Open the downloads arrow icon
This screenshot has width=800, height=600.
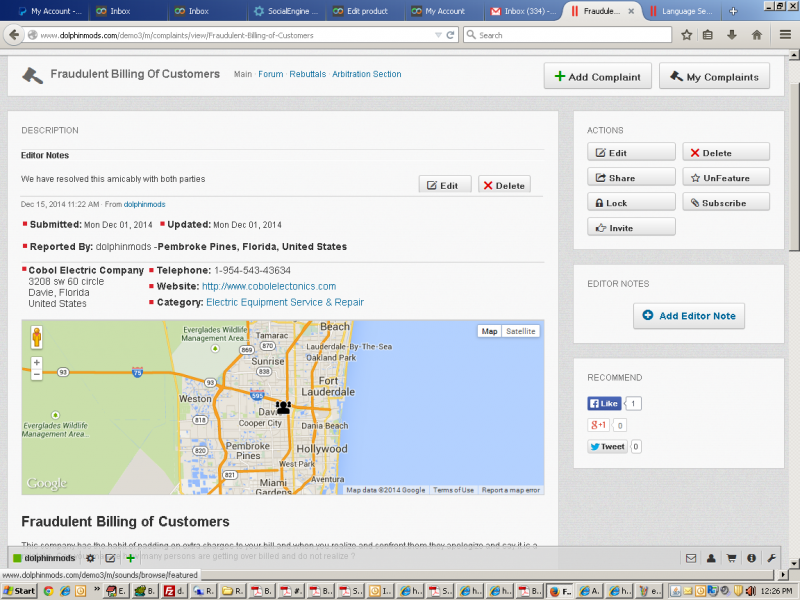tap(732, 35)
